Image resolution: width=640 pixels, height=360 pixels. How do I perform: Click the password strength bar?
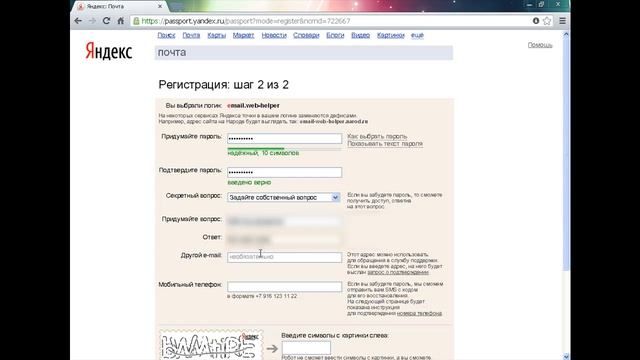coord(284,149)
